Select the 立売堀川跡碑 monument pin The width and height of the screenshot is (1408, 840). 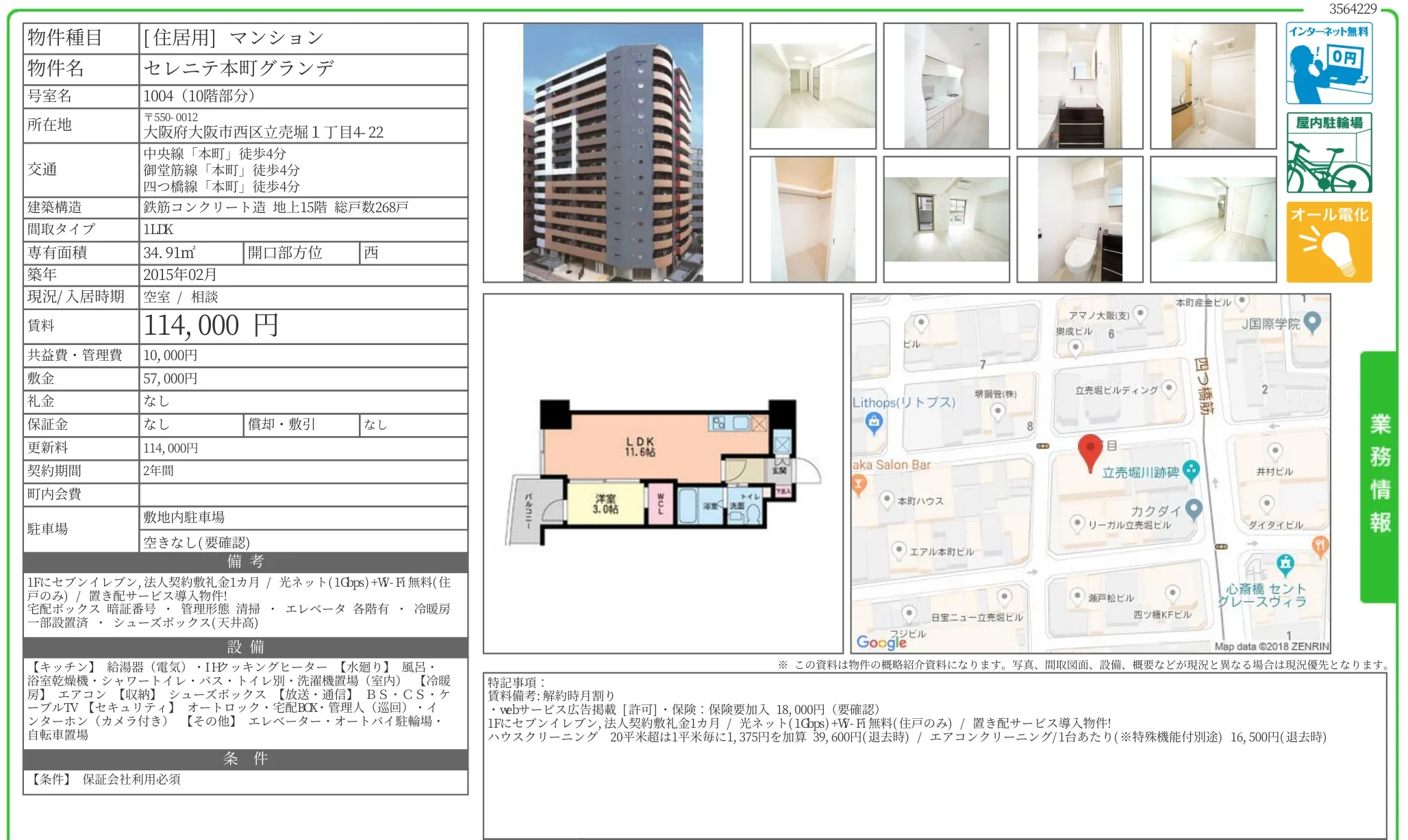(1191, 470)
